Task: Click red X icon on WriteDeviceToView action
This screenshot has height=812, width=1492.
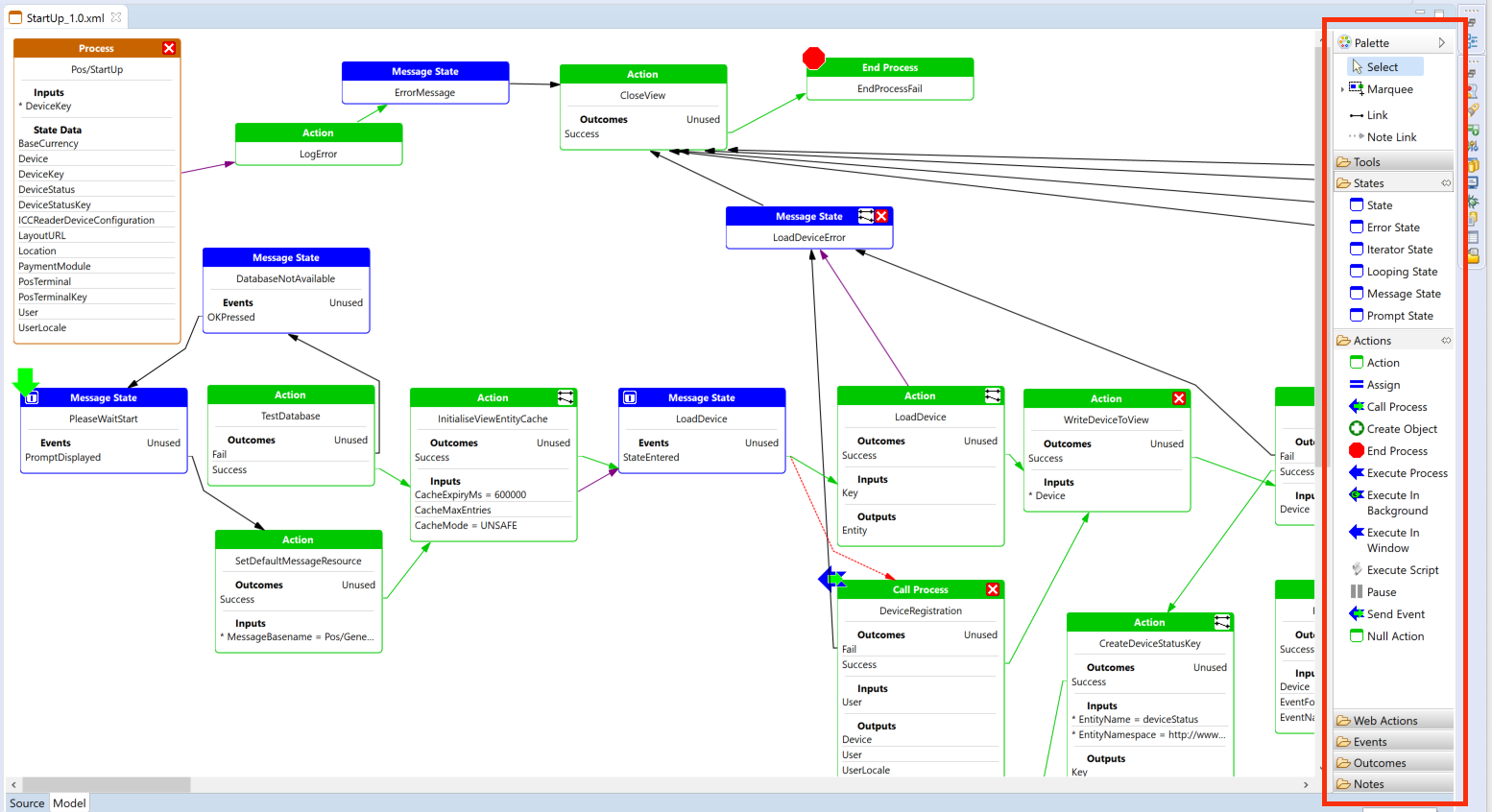Action: point(1179,398)
